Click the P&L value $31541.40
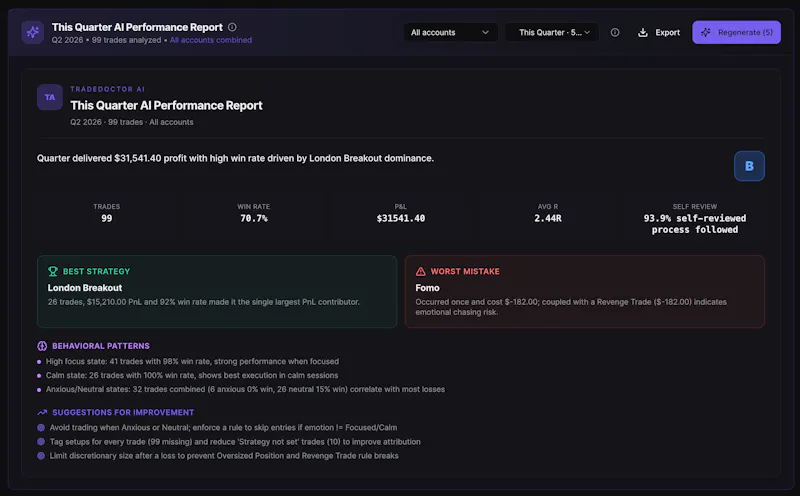 401,218
